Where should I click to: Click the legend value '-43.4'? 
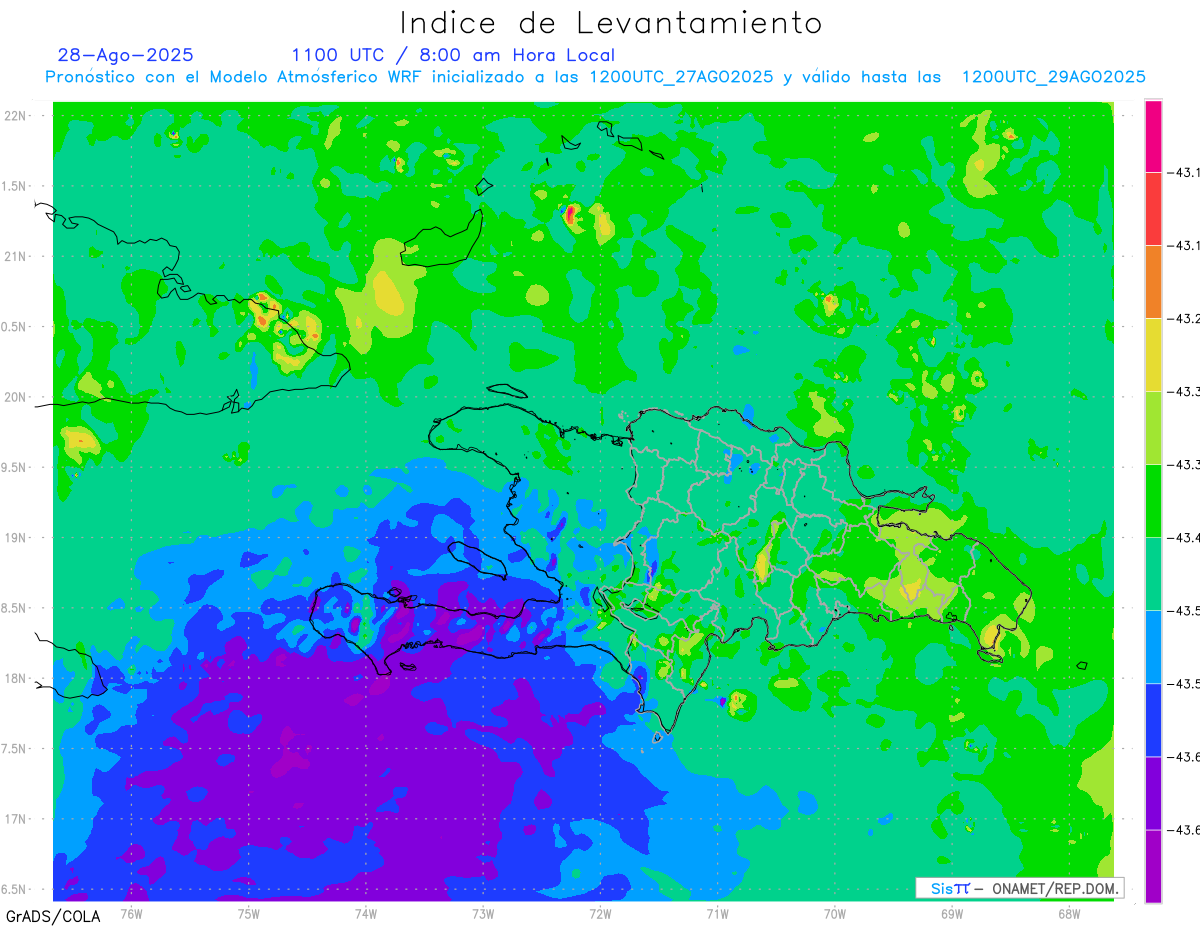(1184, 538)
